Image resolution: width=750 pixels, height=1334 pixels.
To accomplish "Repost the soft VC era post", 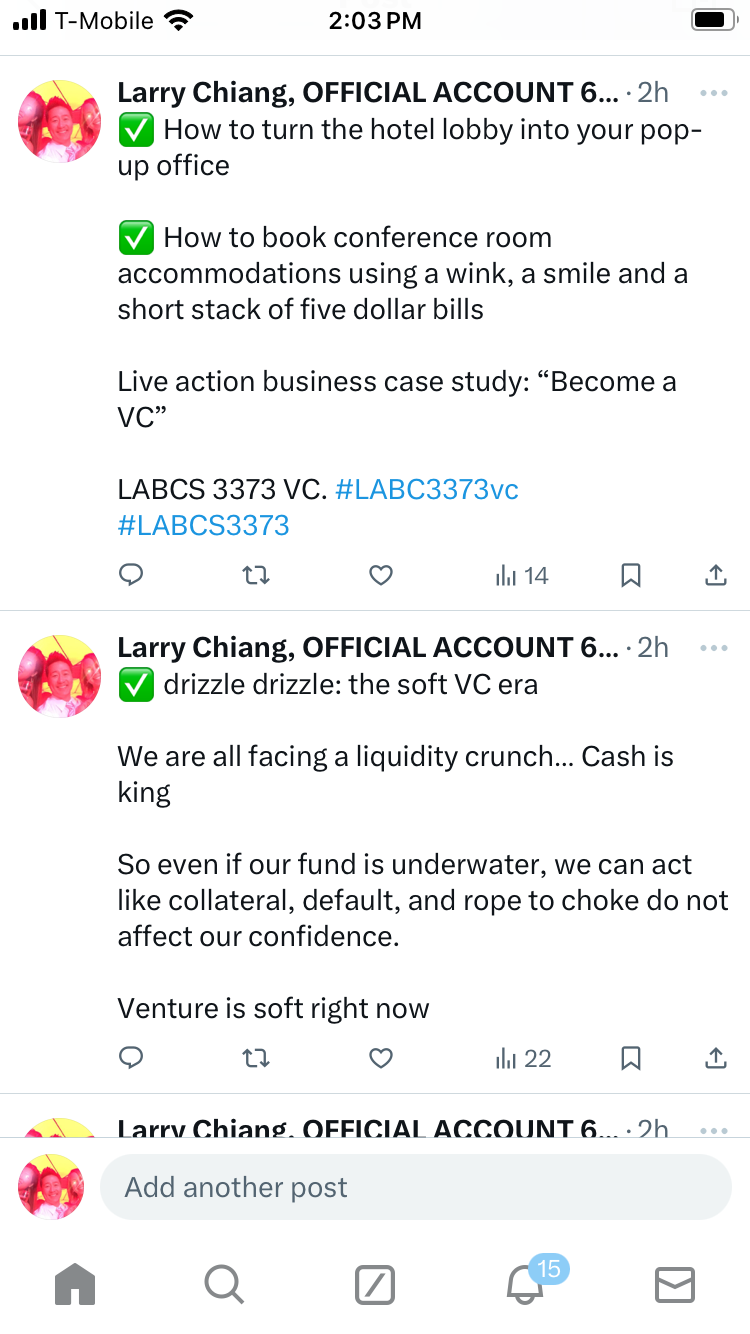I will 256,1058.
